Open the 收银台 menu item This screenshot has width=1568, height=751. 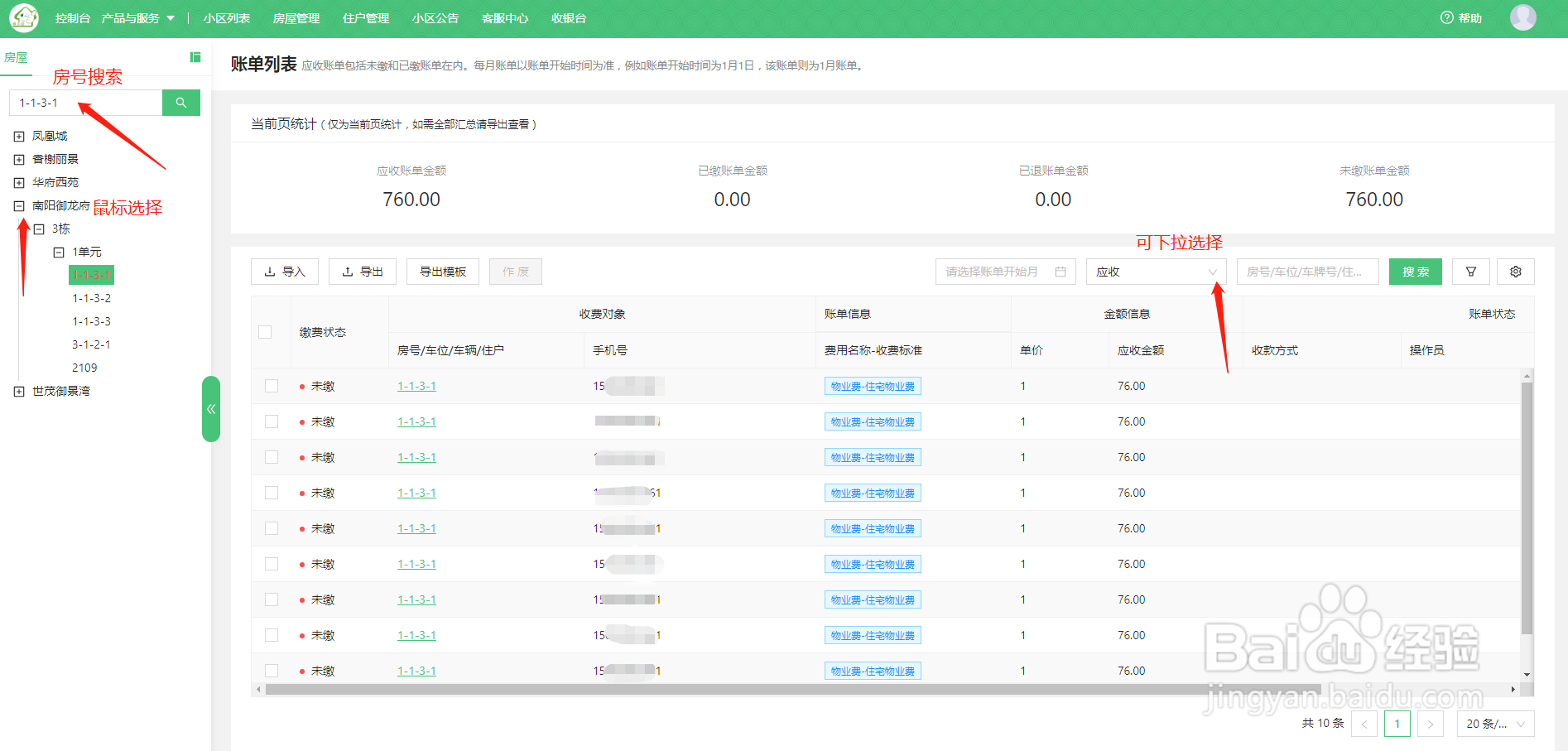567,17
